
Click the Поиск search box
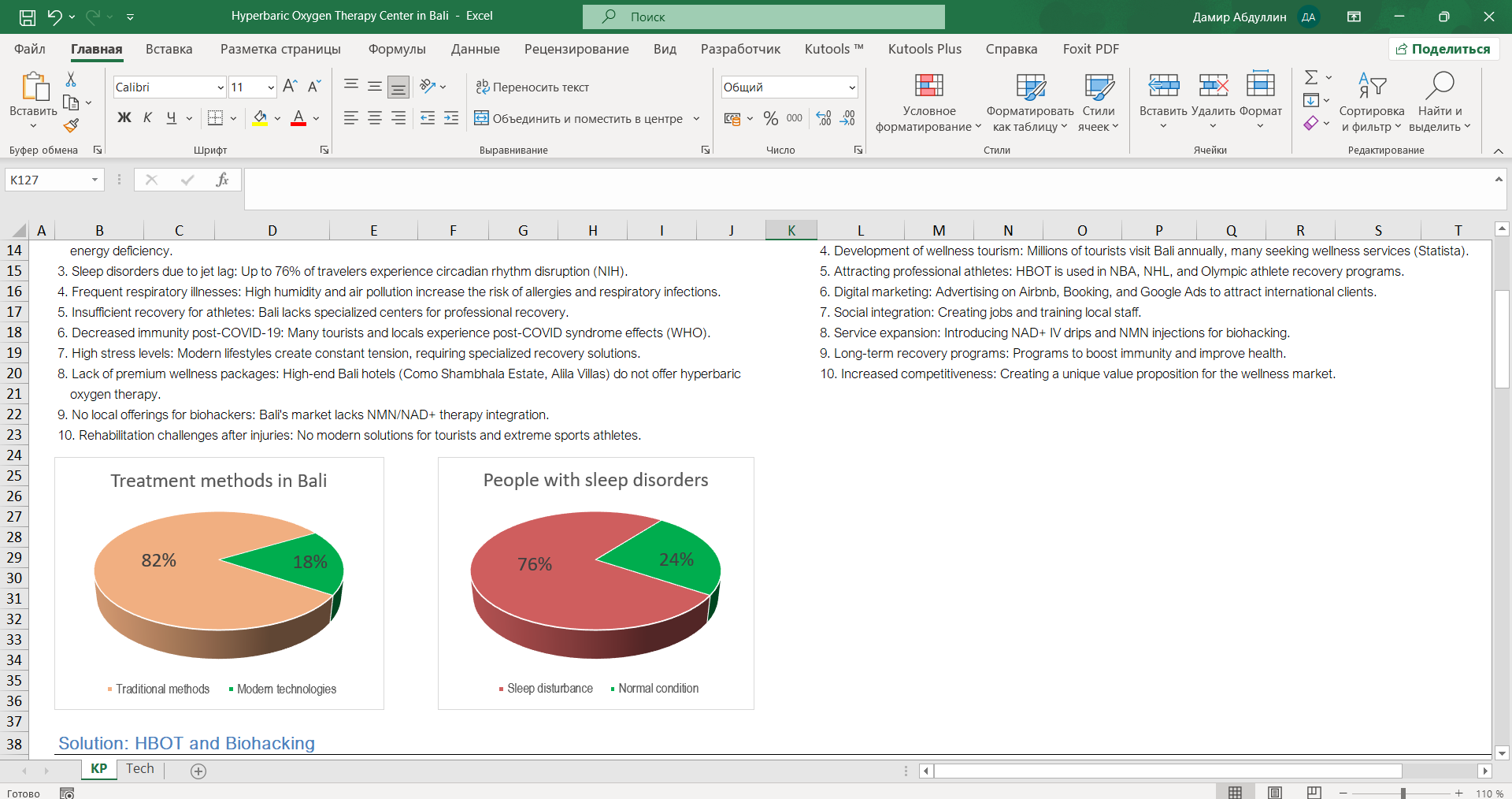pos(764,17)
